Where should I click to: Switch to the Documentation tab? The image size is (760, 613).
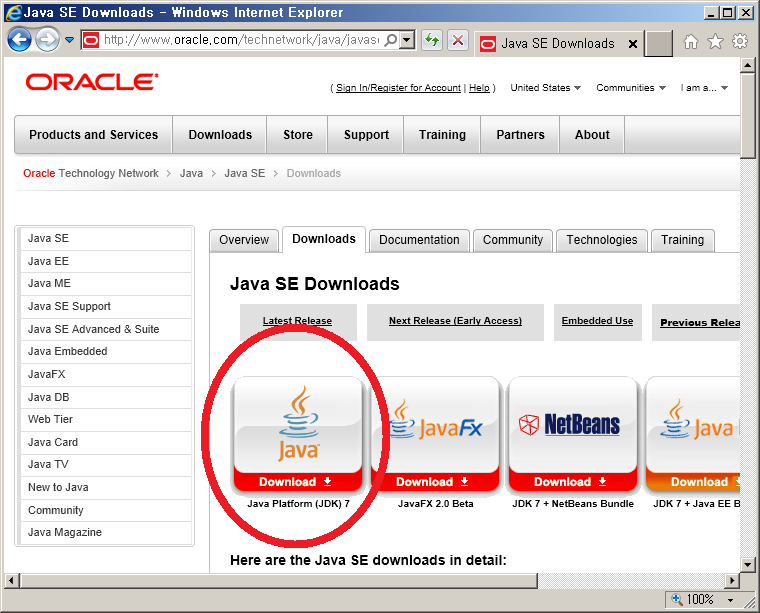pos(419,240)
